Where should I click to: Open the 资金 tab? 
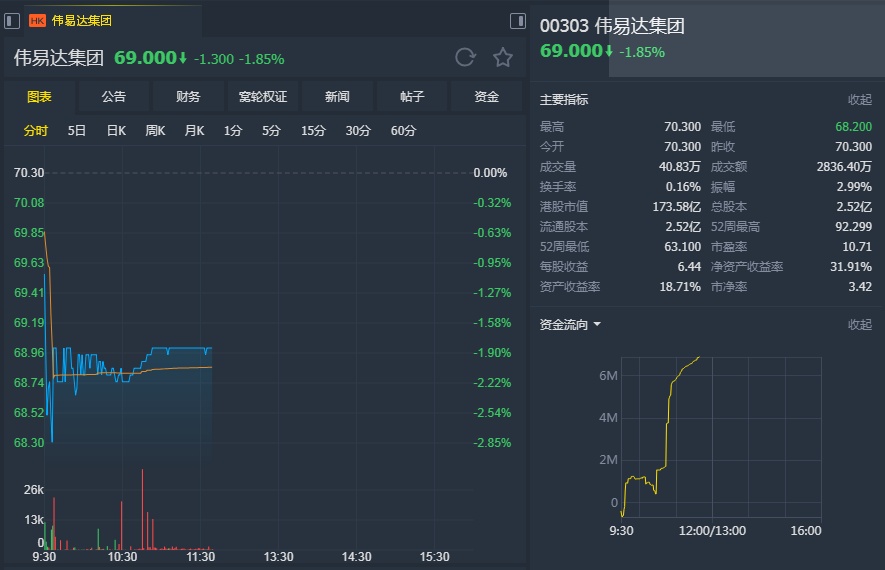[x=486, y=97]
